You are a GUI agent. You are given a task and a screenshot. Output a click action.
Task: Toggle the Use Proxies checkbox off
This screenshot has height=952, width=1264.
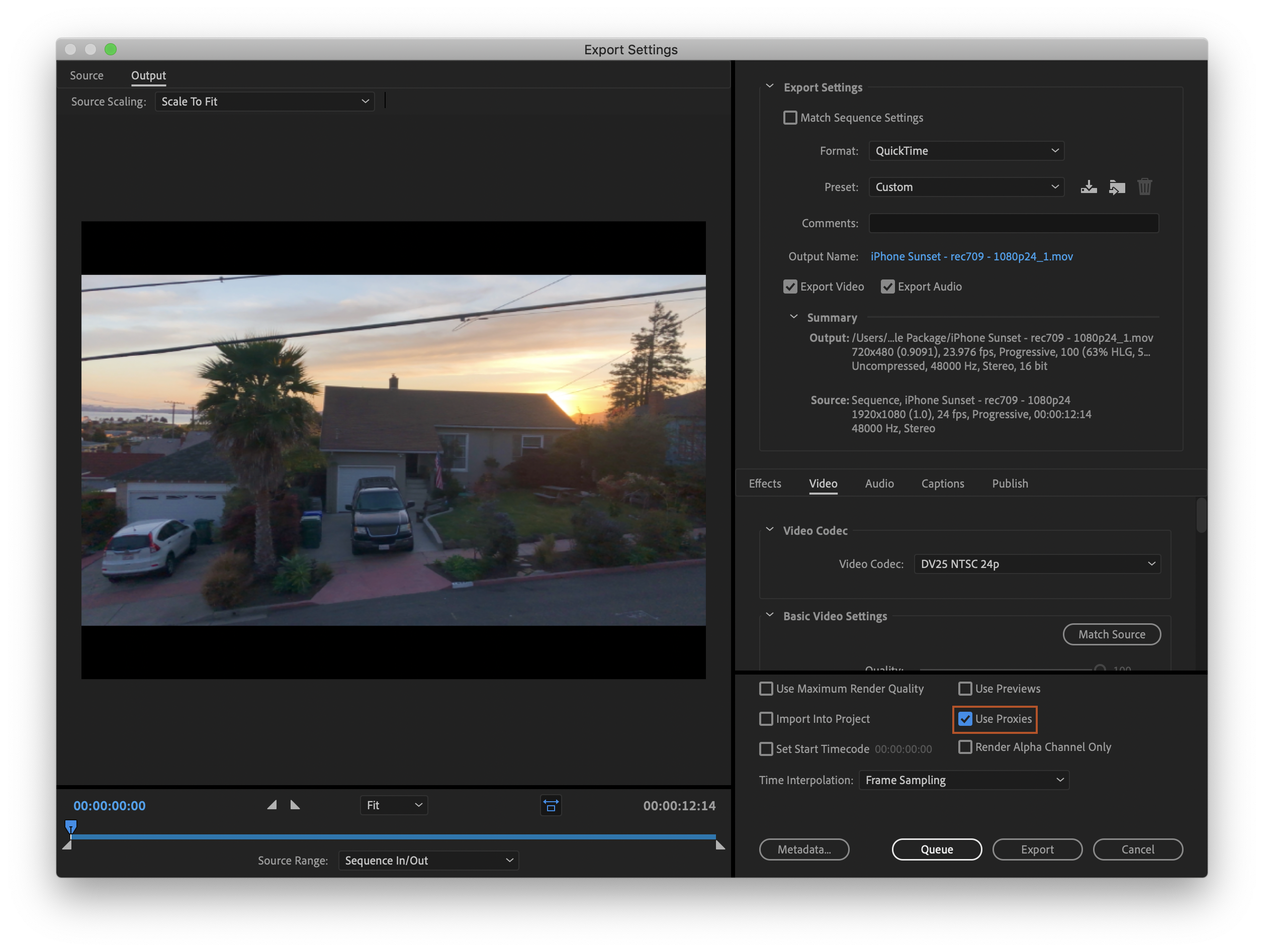(x=963, y=719)
